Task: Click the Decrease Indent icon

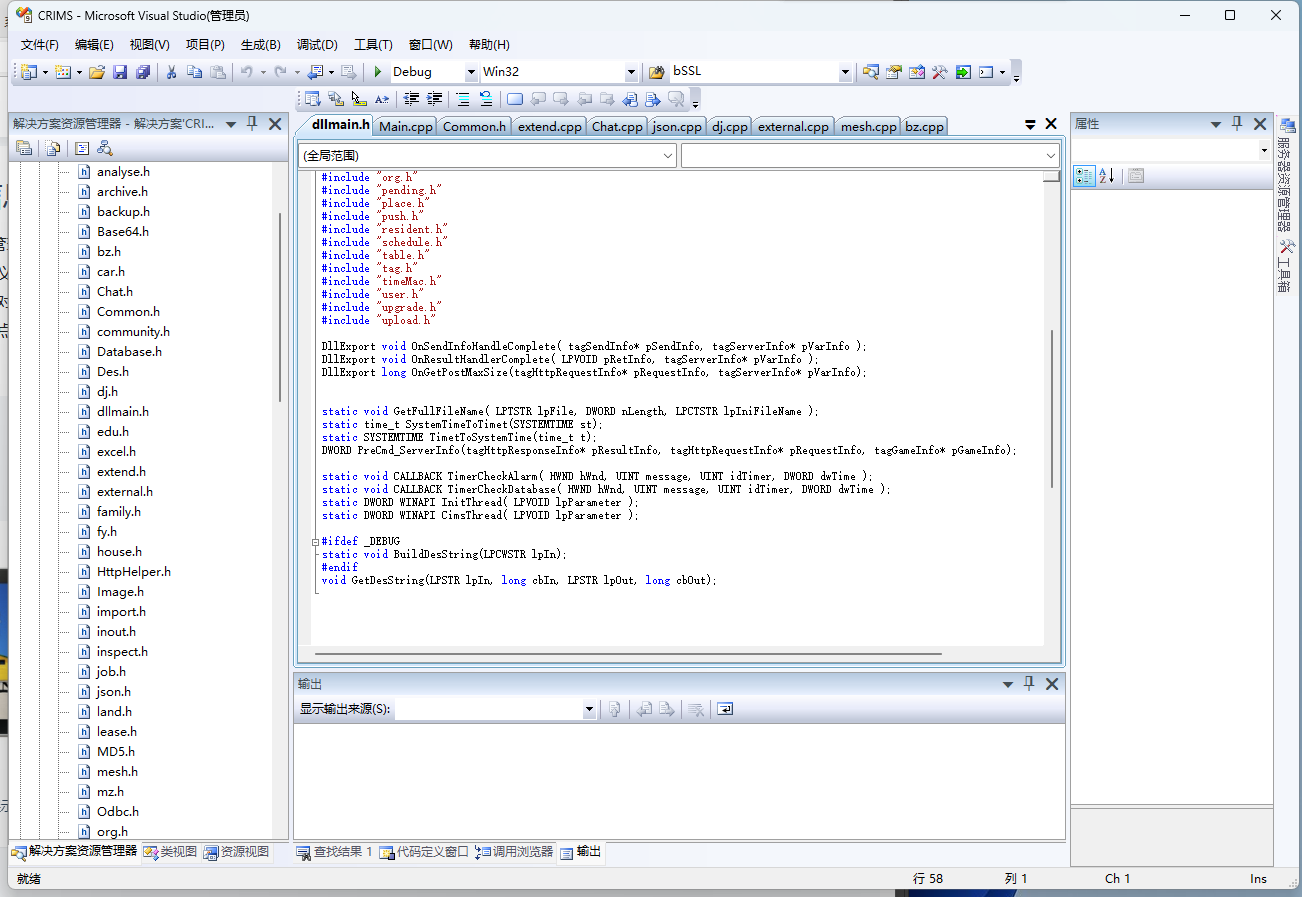Action: point(411,99)
